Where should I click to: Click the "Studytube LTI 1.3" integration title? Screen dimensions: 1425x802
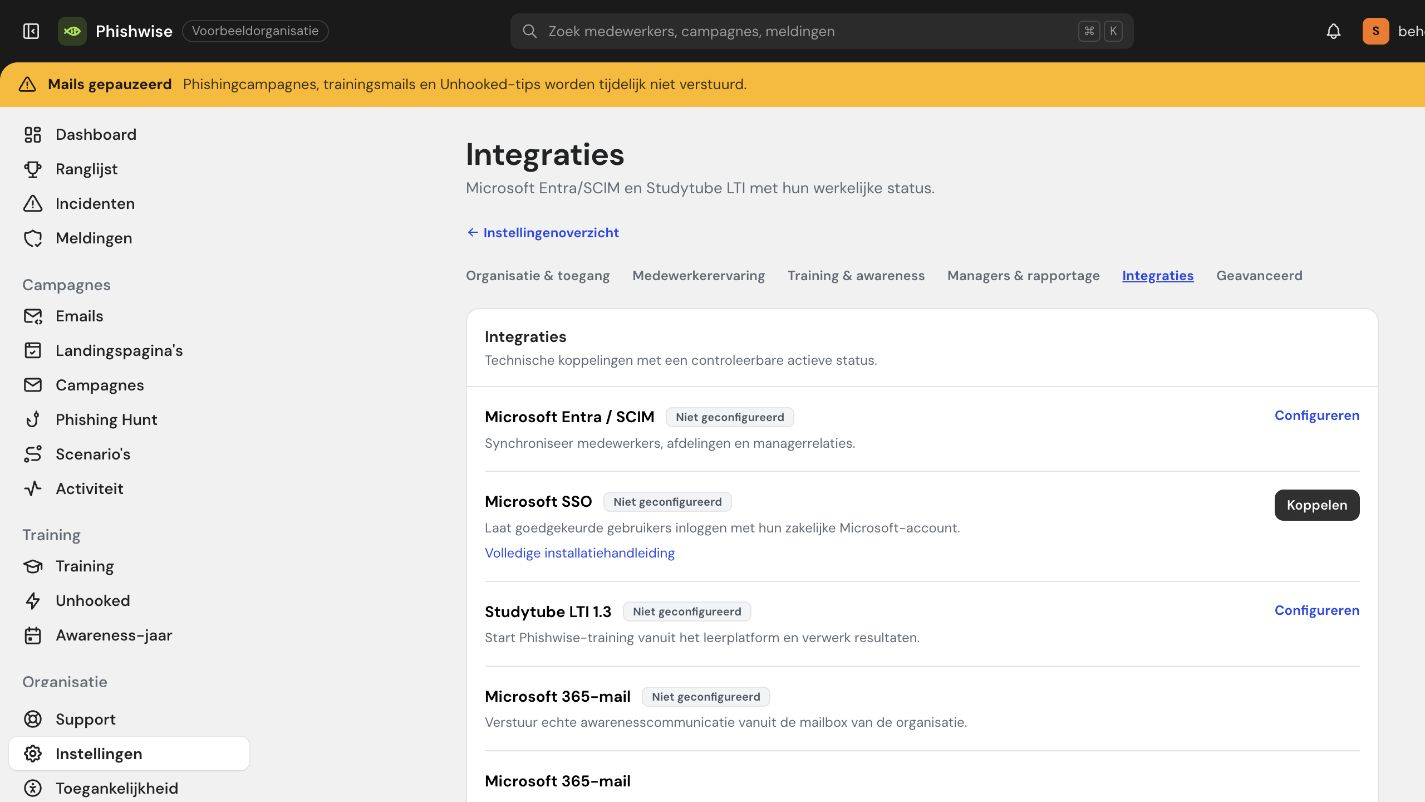[x=548, y=612]
